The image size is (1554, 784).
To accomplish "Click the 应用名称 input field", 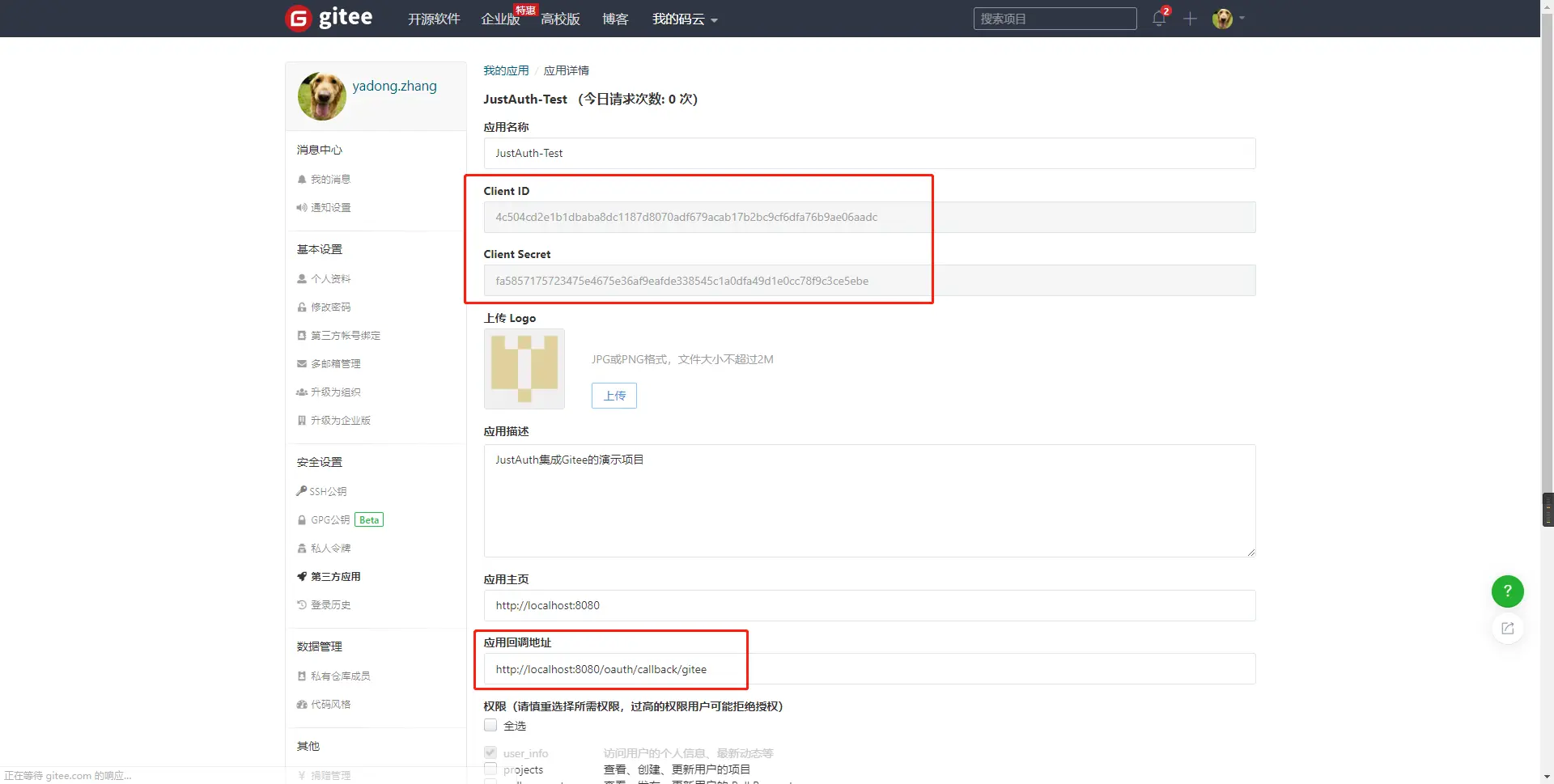I will 869,154.
